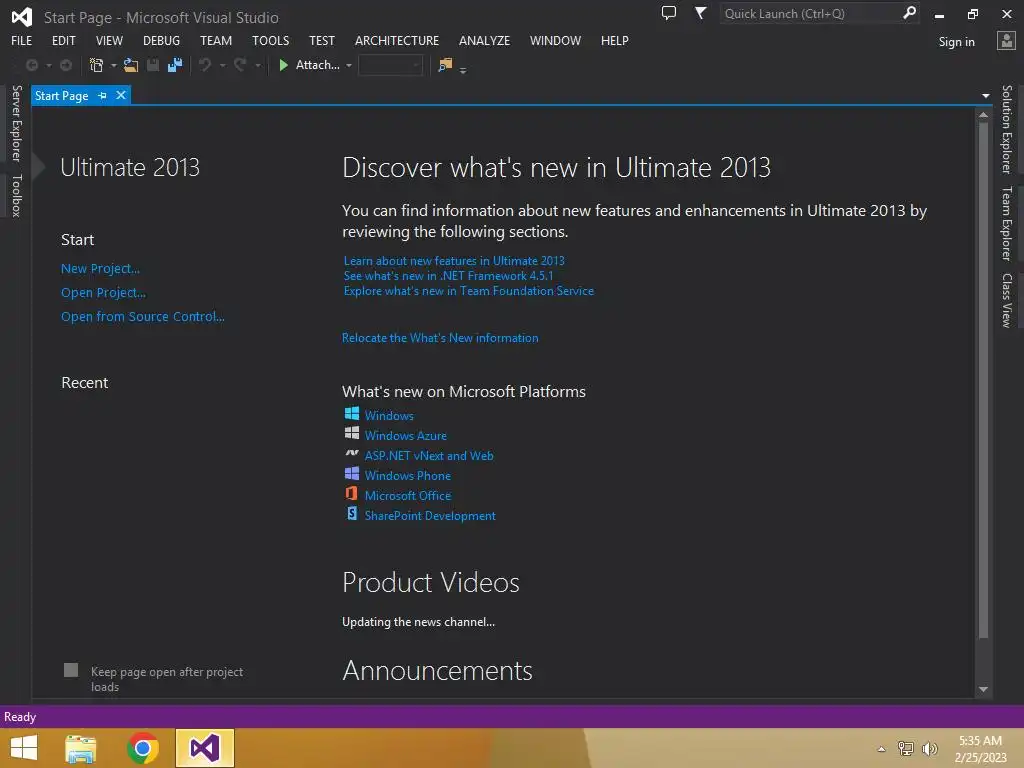Open the Team Explorer side tab

1006,223
